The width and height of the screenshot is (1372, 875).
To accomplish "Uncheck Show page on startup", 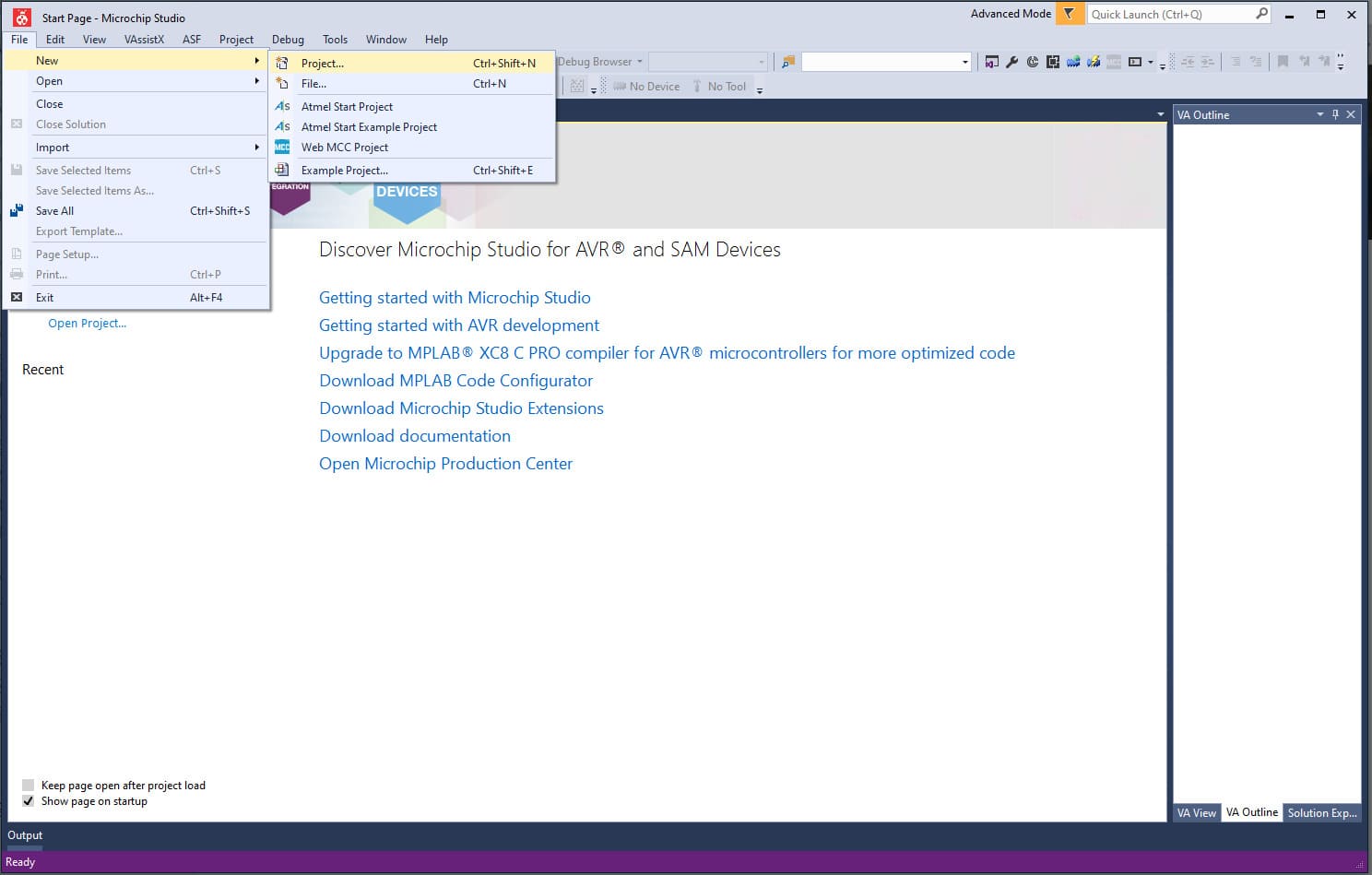I will pyautogui.click(x=28, y=801).
